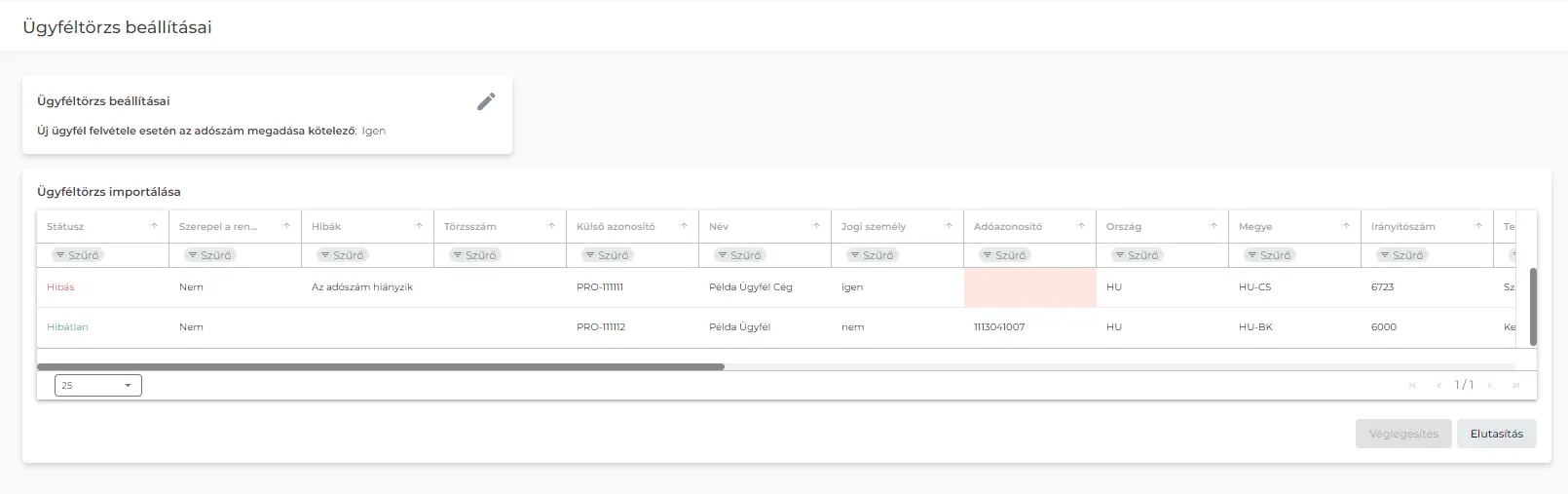Viewport: 1568px width, 494px height.
Task: Click the Szerepel a ren... column header
Action: click(x=218, y=226)
